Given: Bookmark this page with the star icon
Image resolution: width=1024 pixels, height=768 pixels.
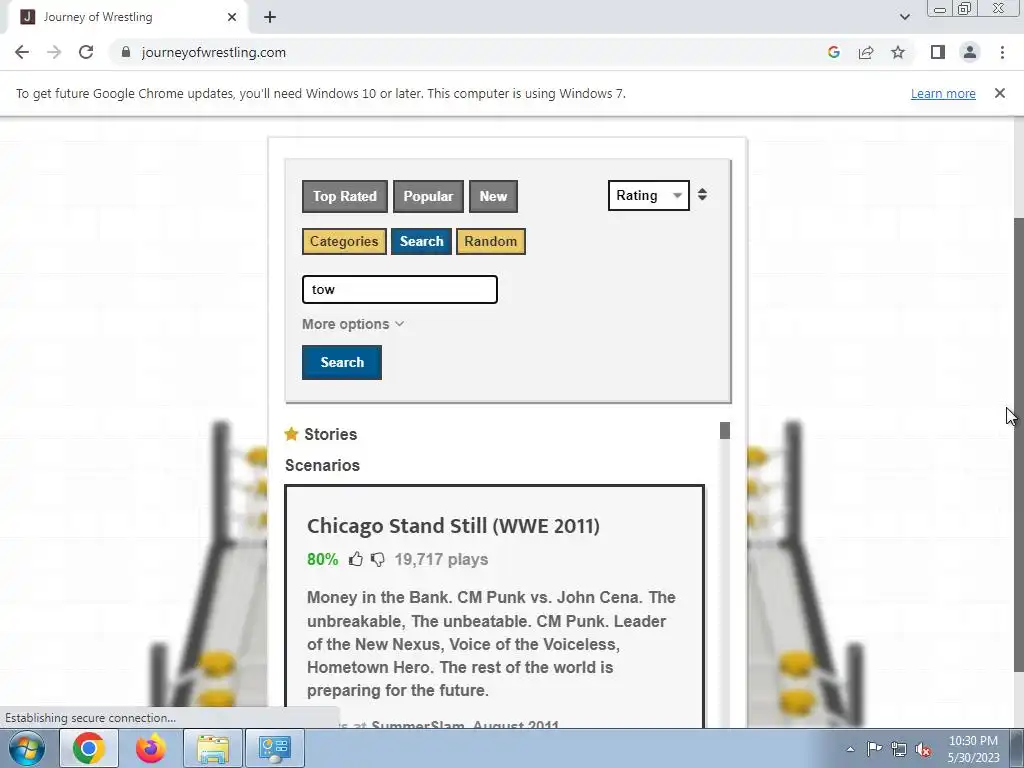Looking at the screenshot, I should click(x=898, y=52).
